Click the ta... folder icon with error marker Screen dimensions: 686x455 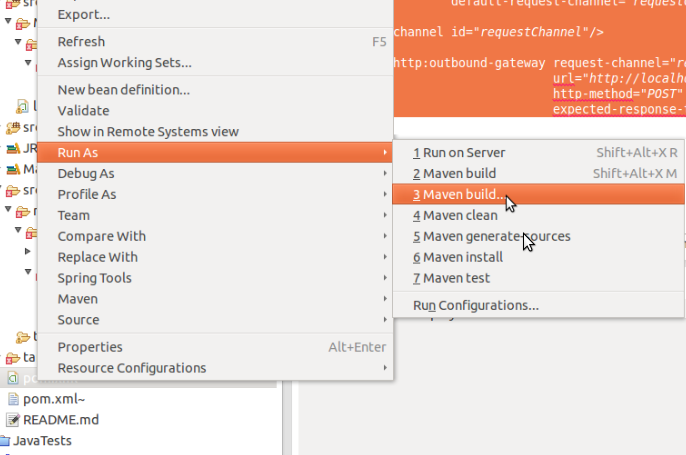tap(13, 358)
